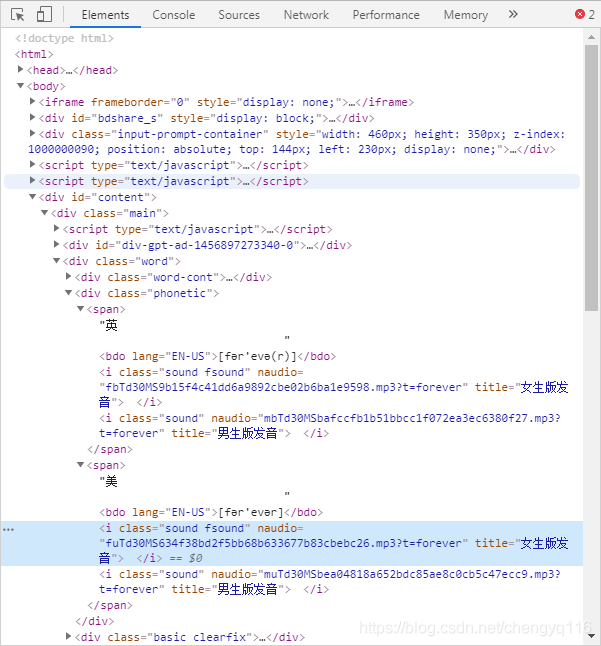
Task: Toggle the device toolbar icon
Action: (44, 14)
